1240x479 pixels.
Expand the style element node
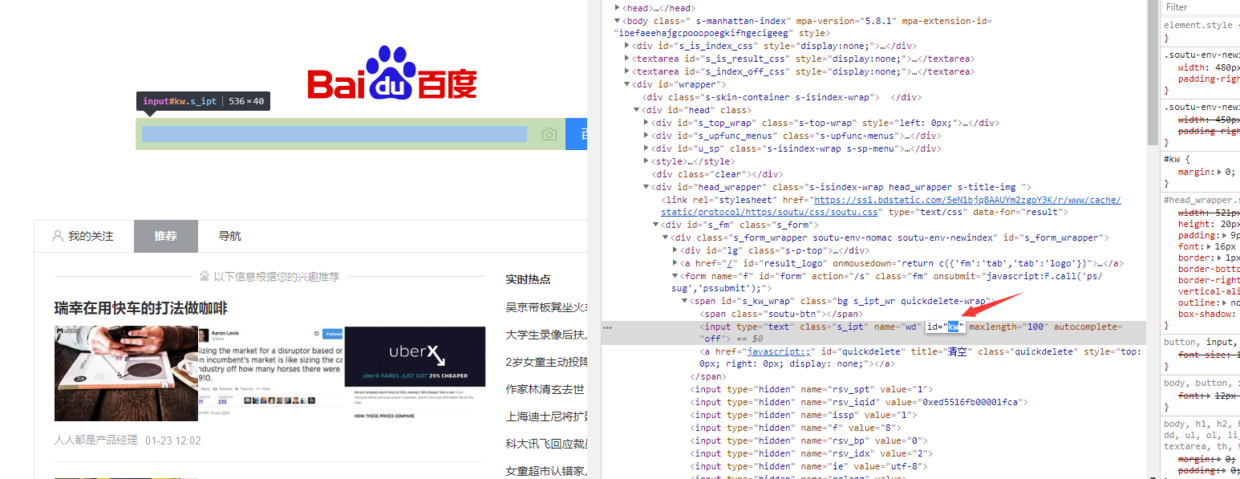(x=647, y=161)
